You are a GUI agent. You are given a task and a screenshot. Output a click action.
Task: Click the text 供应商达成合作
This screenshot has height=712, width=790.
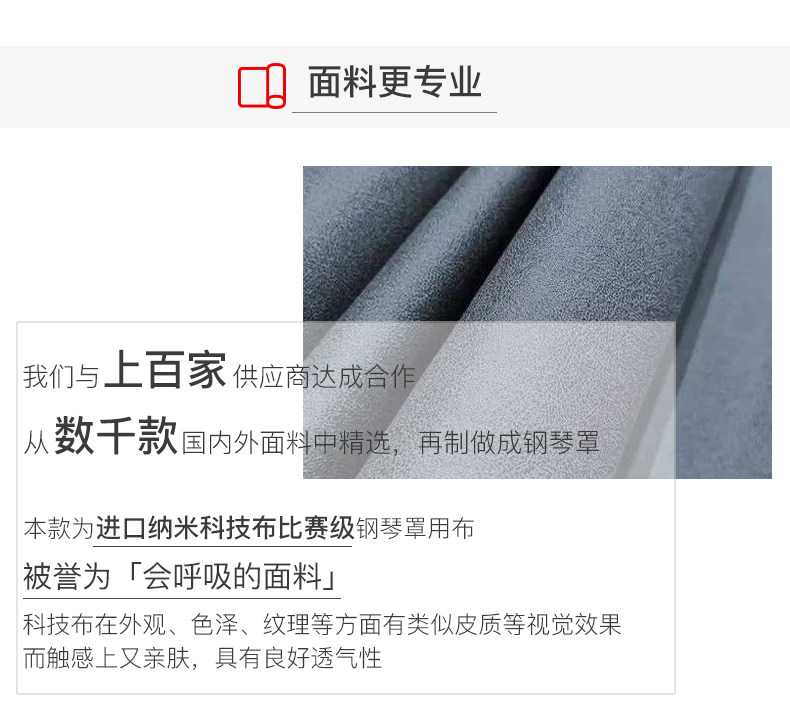(x=323, y=377)
